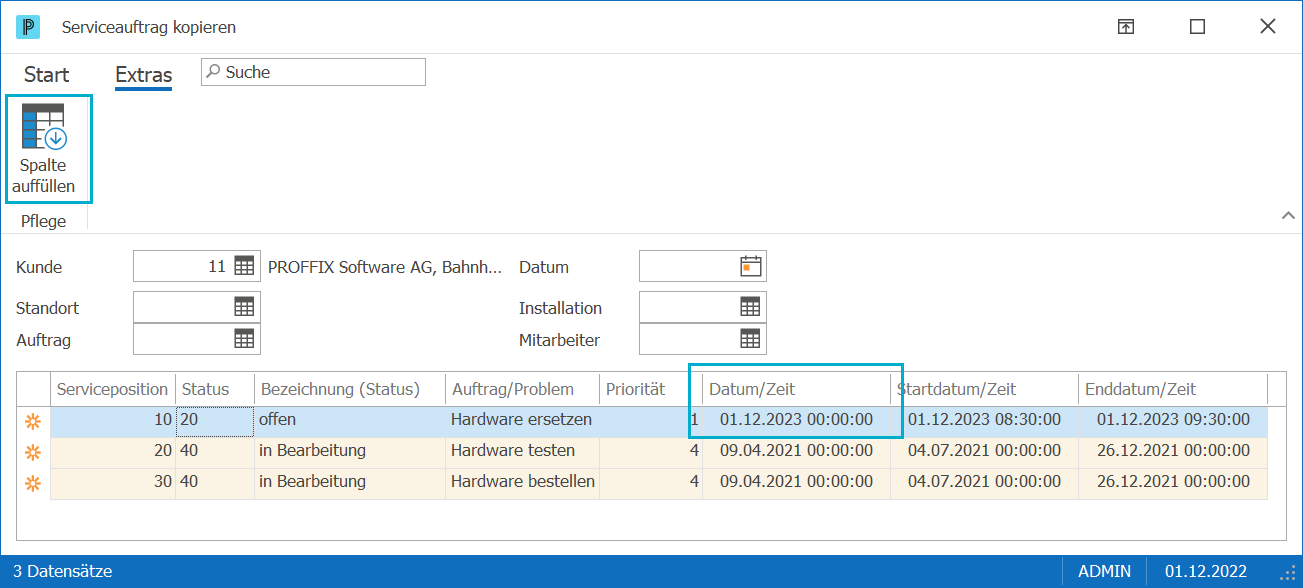This screenshot has width=1303, height=588.
Task: Click the ribbon display options icon
Action: (x=1126, y=27)
